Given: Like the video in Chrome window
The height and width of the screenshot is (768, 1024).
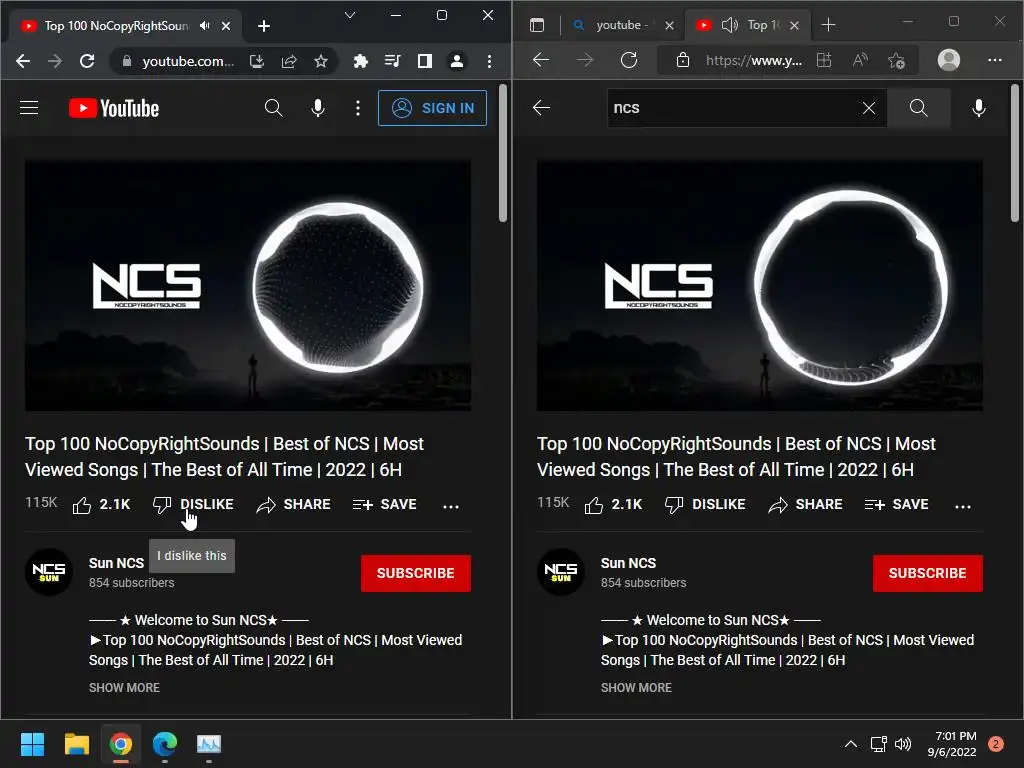Looking at the screenshot, I should (x=101, y=505).
